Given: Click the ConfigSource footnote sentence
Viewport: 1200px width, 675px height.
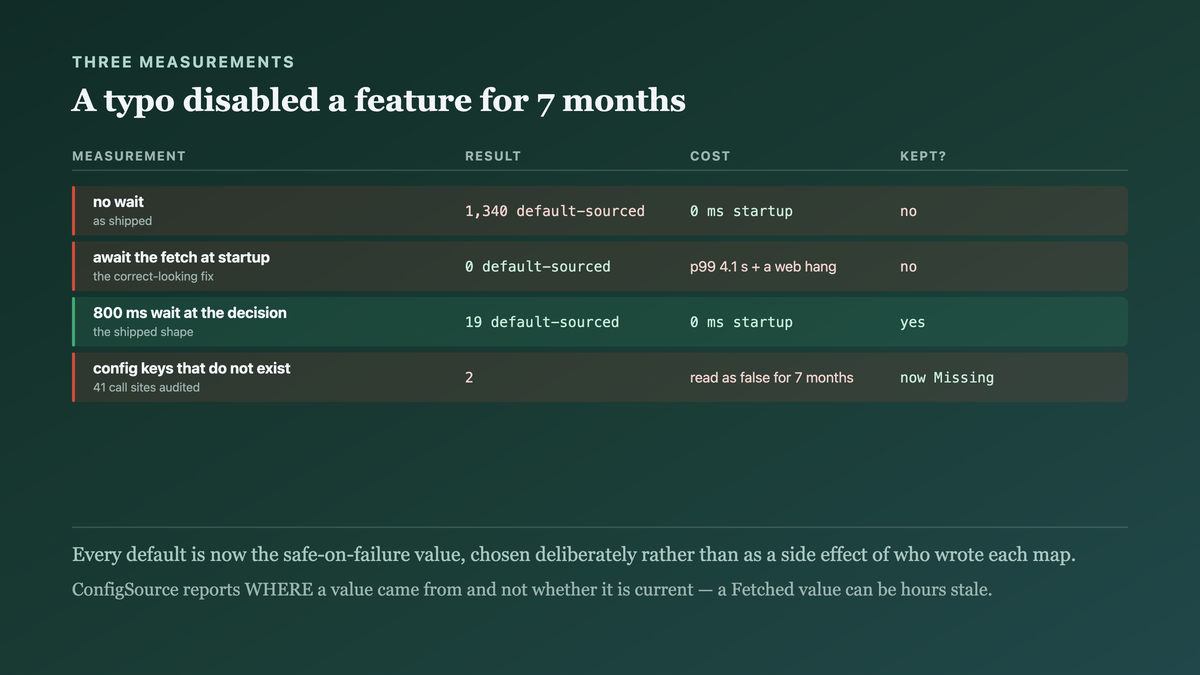Looking at the screenshot, I should click(532, 589).
